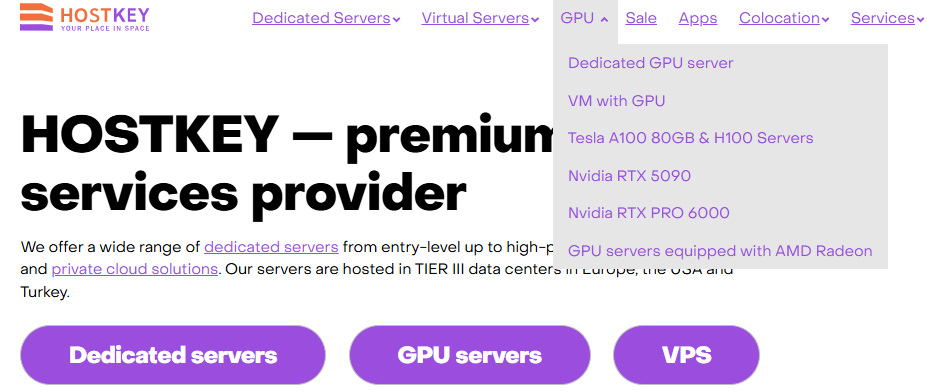Open GPU servers equipped with AMD Radeon
The width and height of the screenshot is (927, 392).
(720, 251)
